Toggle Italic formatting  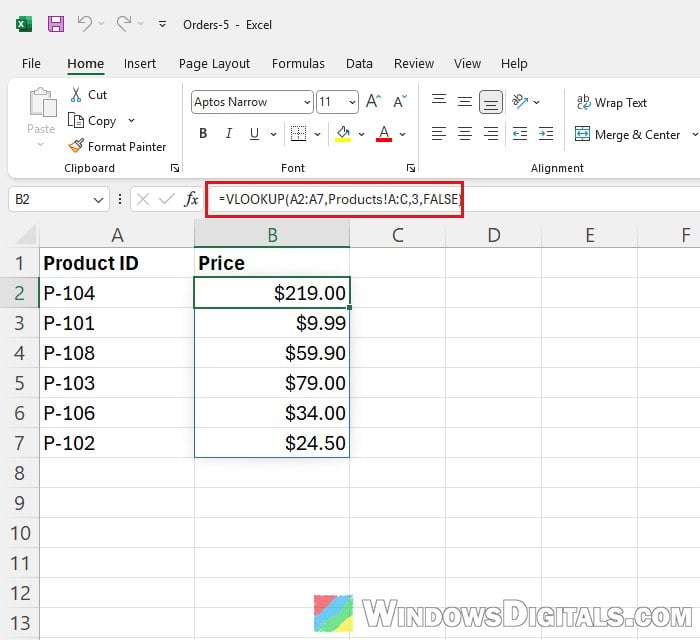point(229,133)
